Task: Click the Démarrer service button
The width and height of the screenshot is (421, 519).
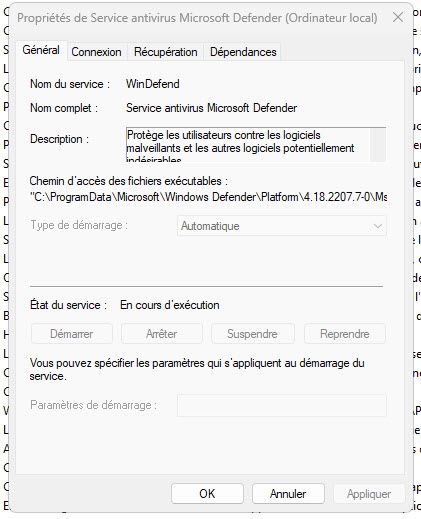Action: click(x=72, y=334)
